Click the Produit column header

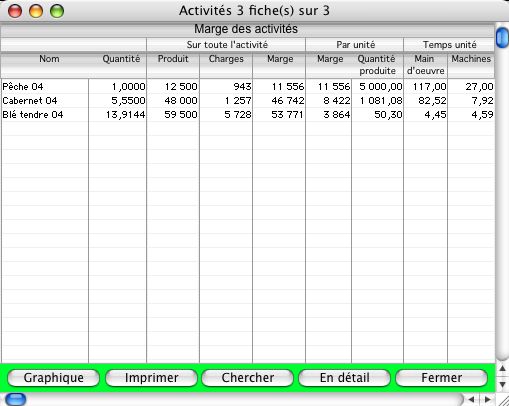[x=173, y=59]
